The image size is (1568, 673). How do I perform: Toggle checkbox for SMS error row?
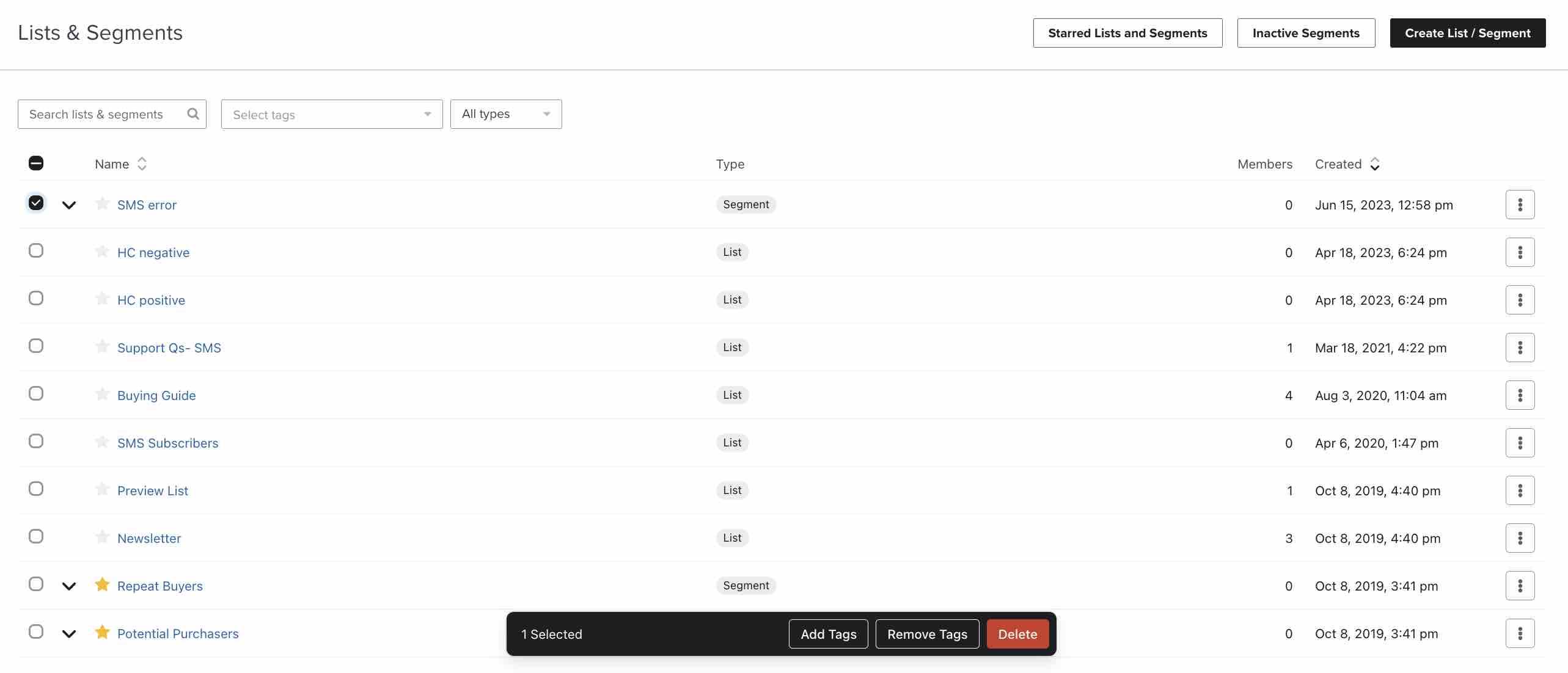point(35,203)
